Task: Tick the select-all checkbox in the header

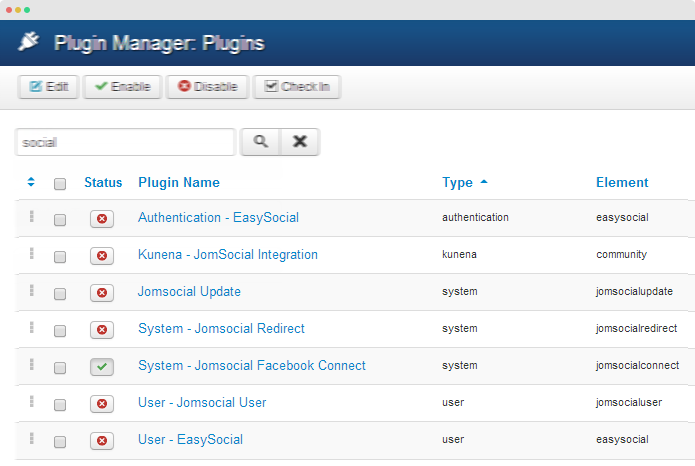Action: click(60, 184)
